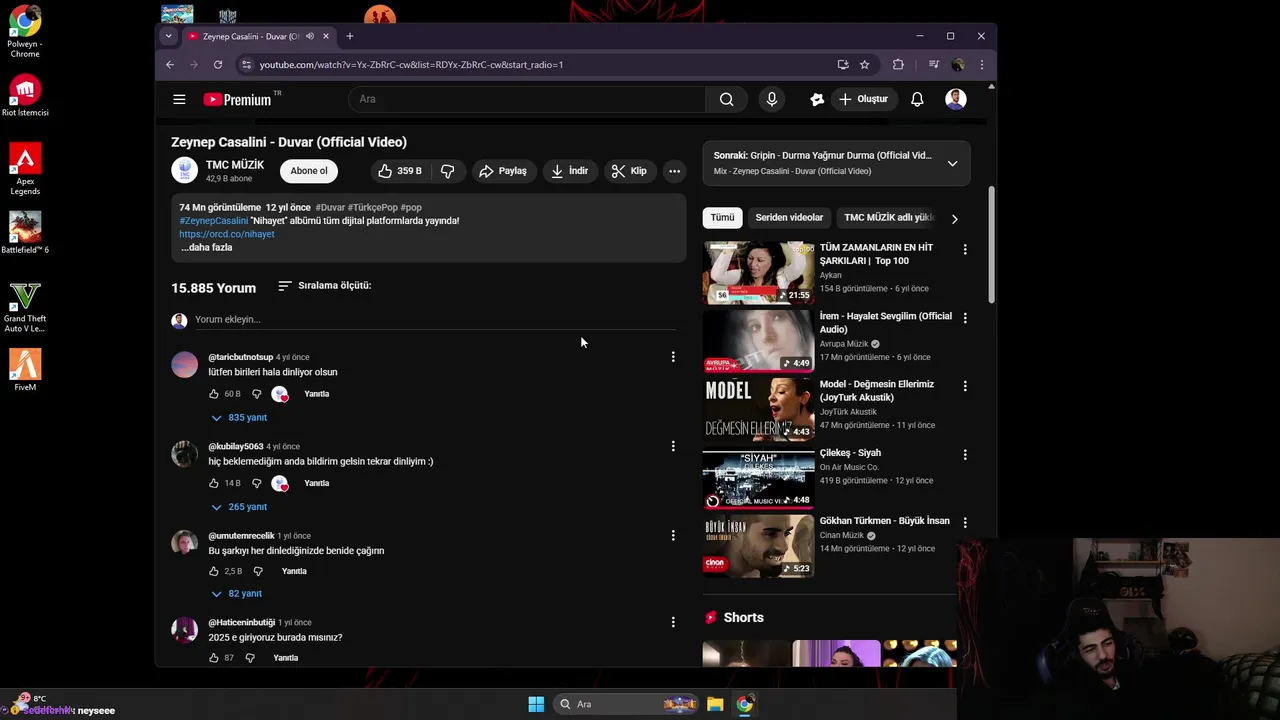Open options menu for @Haticeninbutiği comment

coord(673,622)
